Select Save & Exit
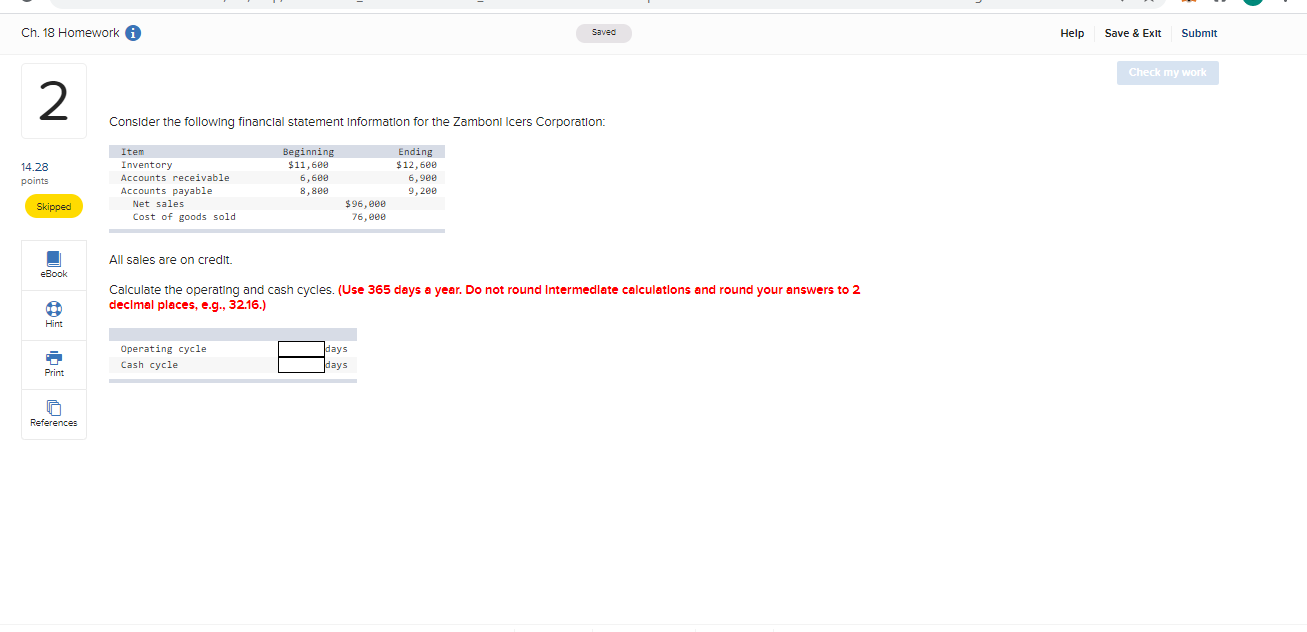The image size is (1307, 632). tap(1133, 33)
